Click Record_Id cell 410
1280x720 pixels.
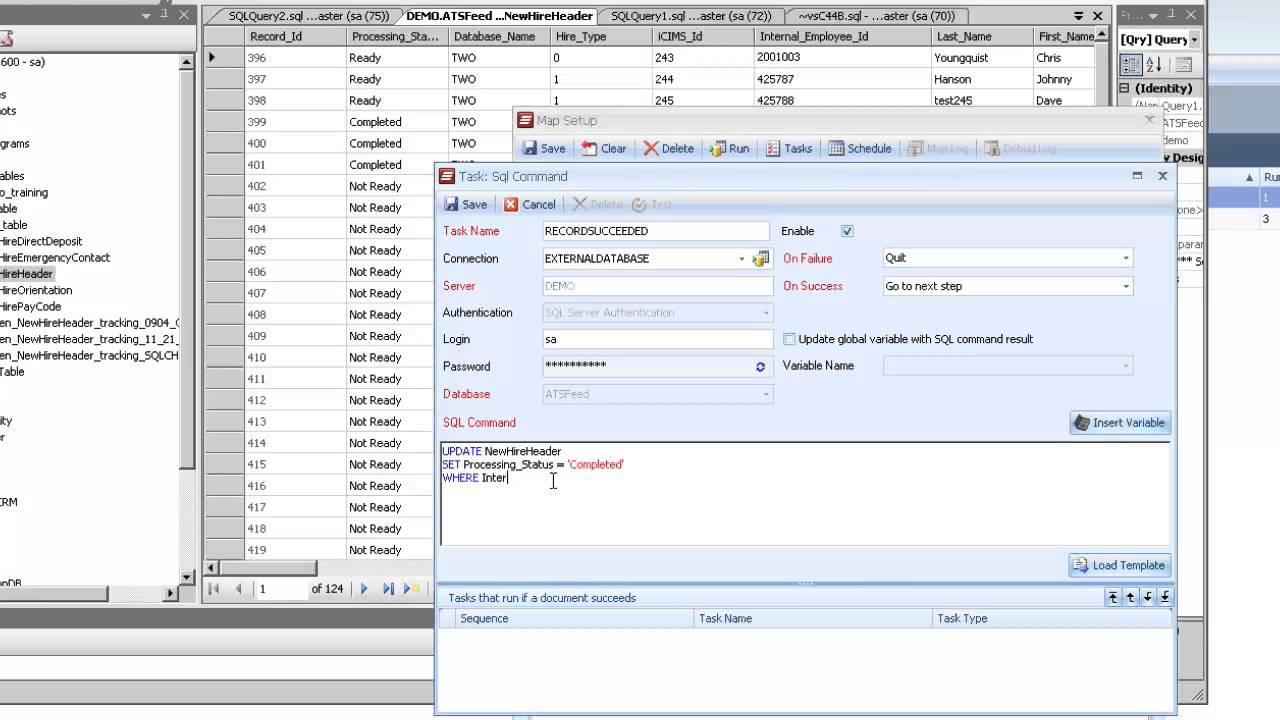click(295, 357)
